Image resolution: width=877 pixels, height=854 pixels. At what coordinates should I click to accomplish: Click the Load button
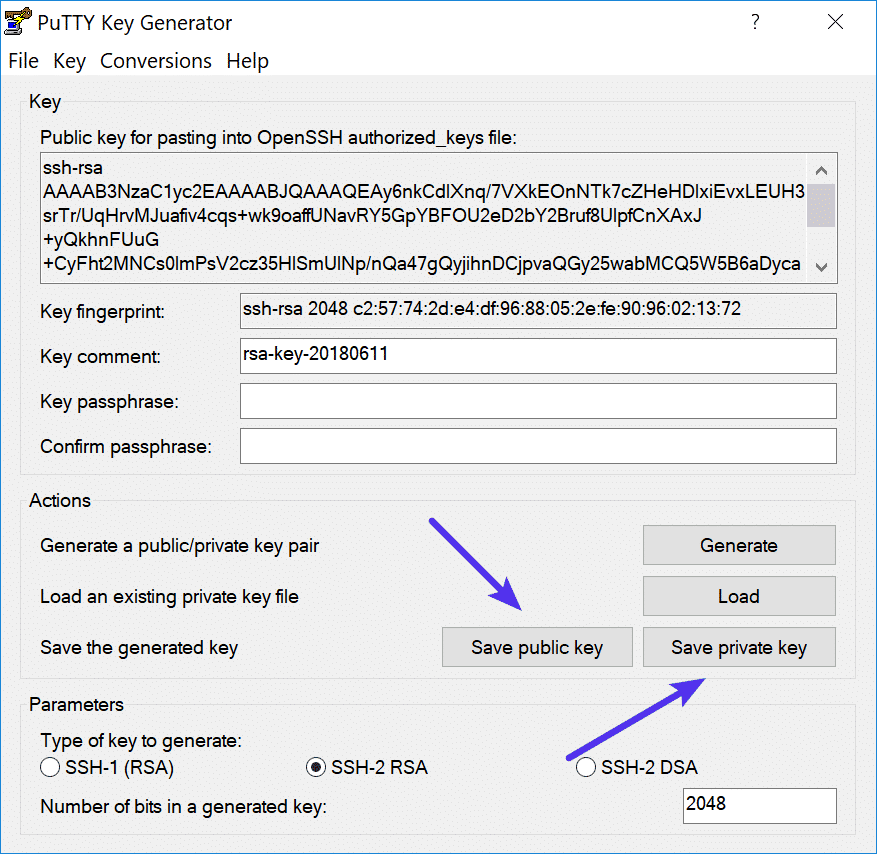click(x=738, y=596)
